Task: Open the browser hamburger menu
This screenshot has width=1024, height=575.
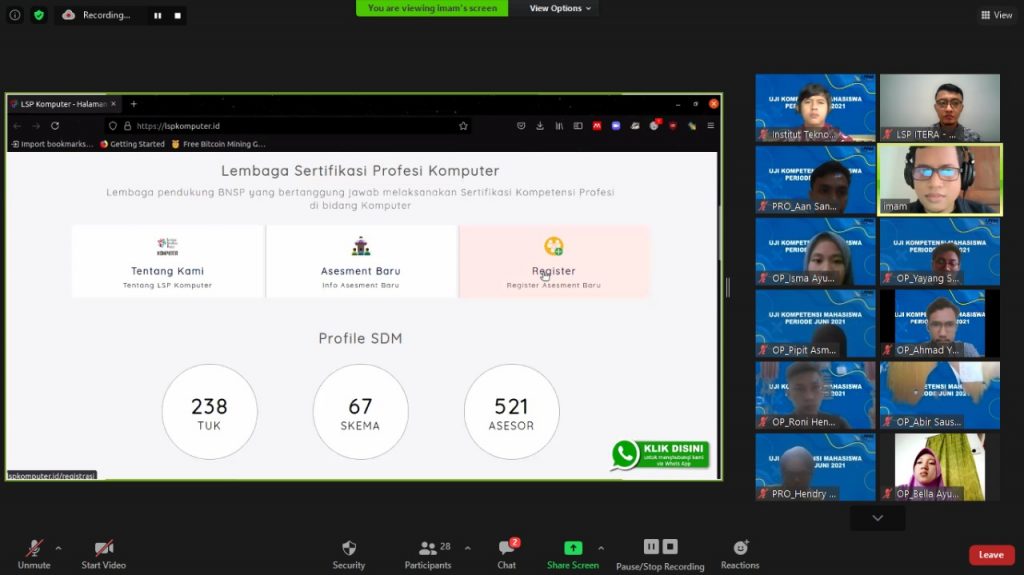Action: [711, 125]
